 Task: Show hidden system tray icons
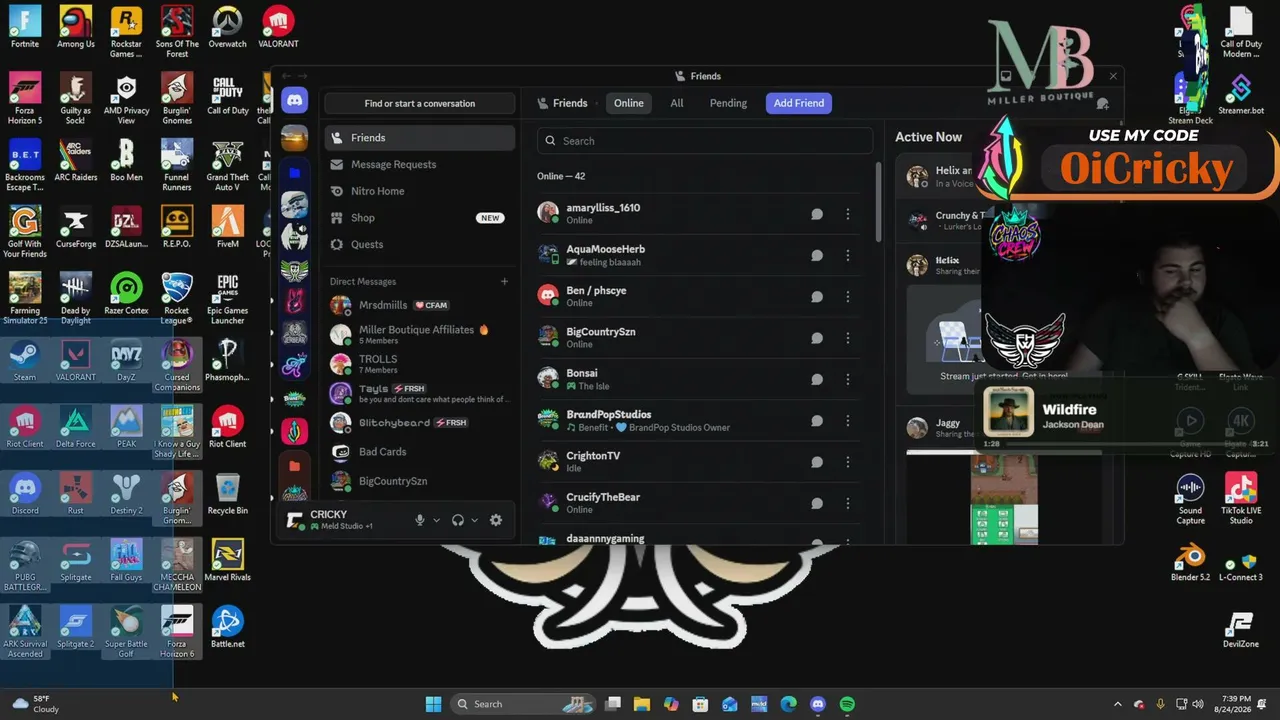[x=1119, y=704]
